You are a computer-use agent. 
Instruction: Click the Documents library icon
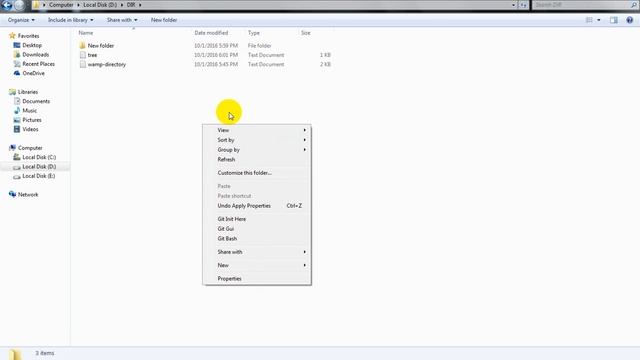pyautogui.click(x=17, y=101)
